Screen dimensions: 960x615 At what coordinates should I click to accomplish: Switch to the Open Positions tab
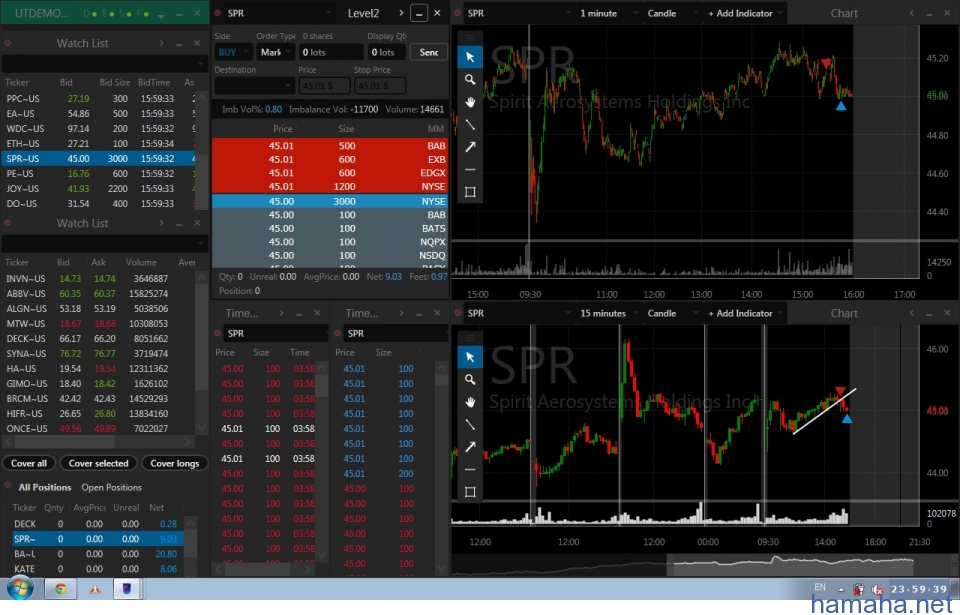(x=111, y=488)
